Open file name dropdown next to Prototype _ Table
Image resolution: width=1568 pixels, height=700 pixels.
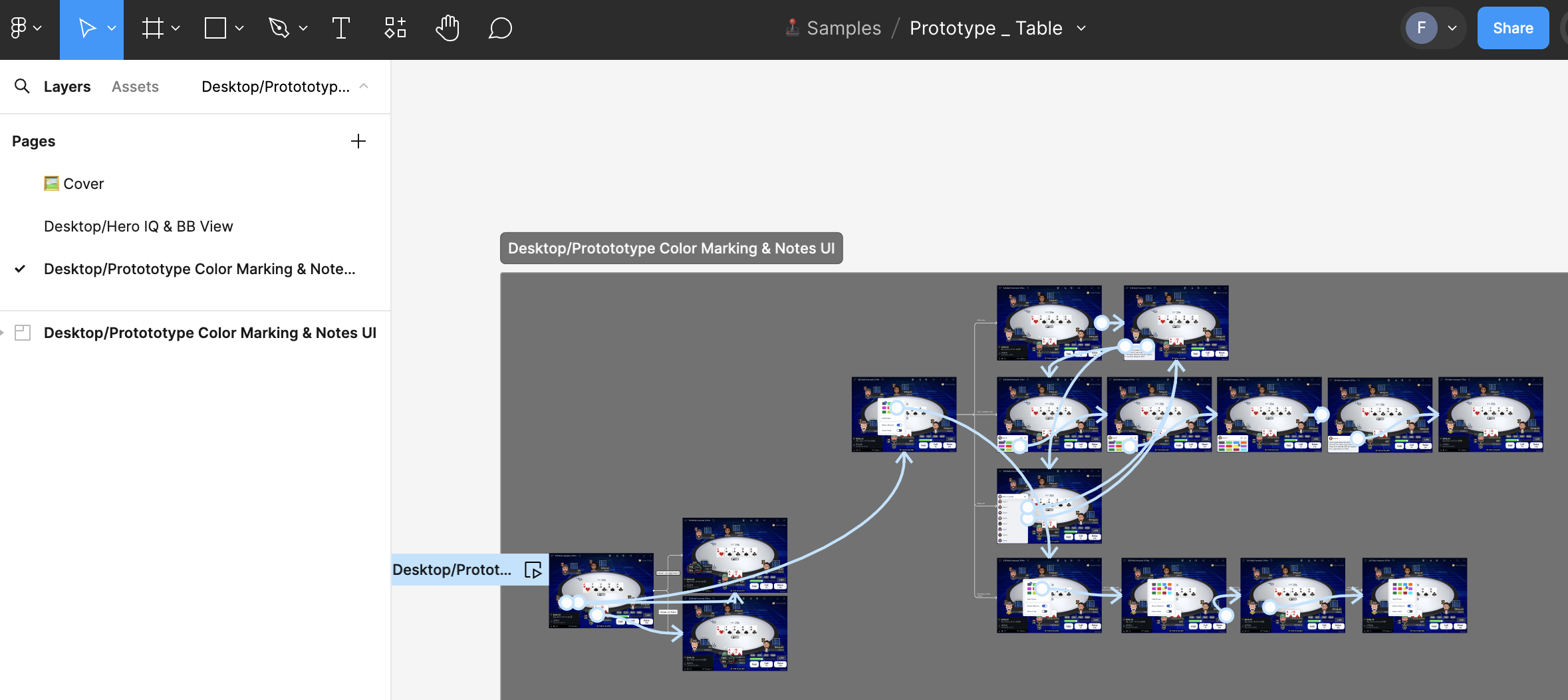tap(1081, 28)
